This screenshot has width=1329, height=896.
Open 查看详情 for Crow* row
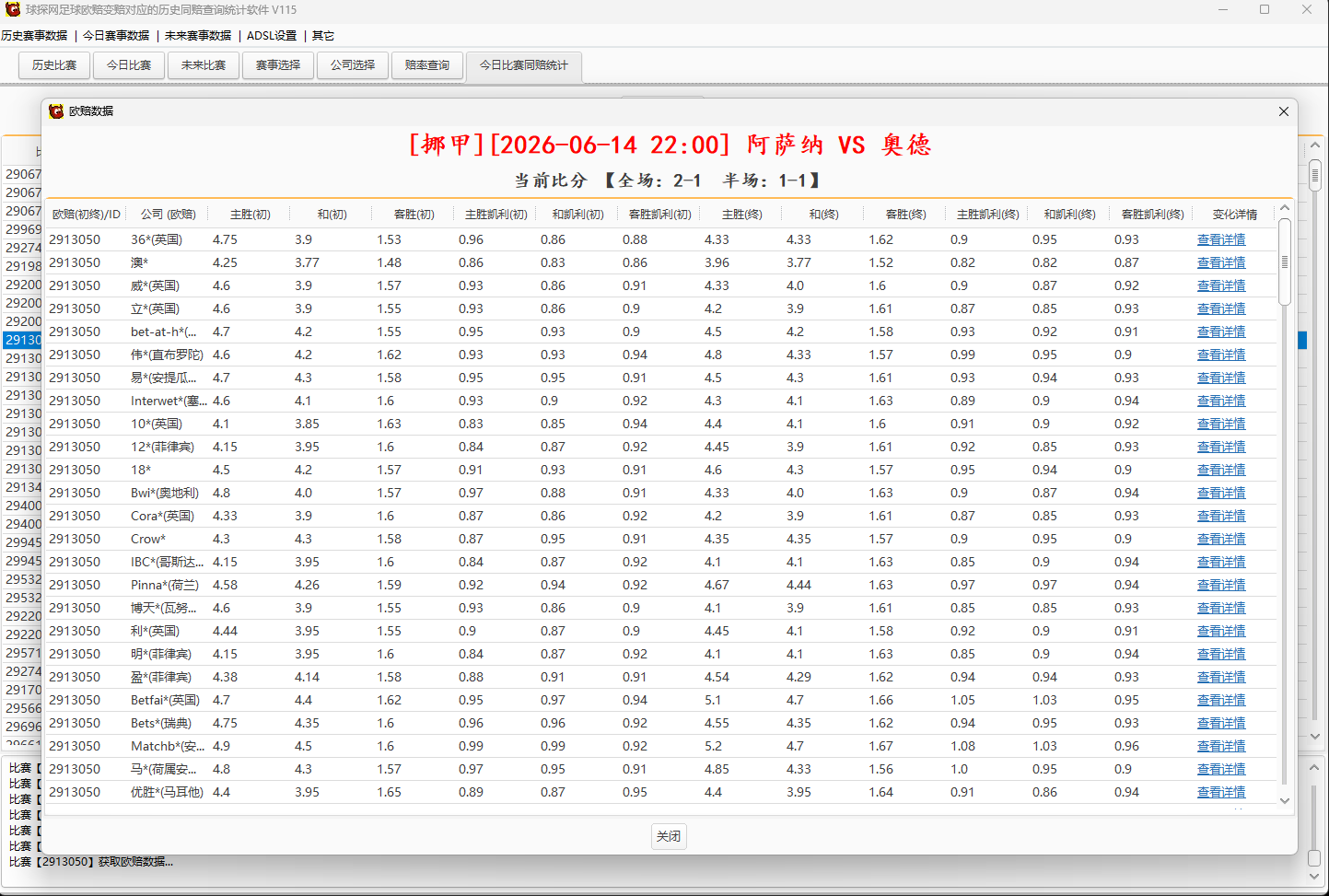tap(1221, 539)
